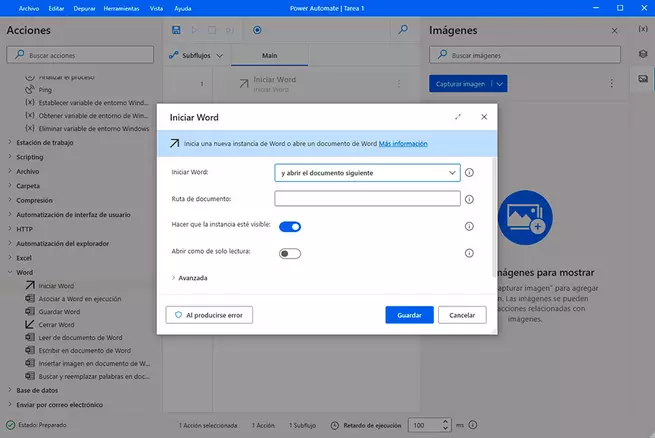The width and height of the screenshot is (655, 438).
Task: Collapse the Word actions group
Action: coord(10,272)
